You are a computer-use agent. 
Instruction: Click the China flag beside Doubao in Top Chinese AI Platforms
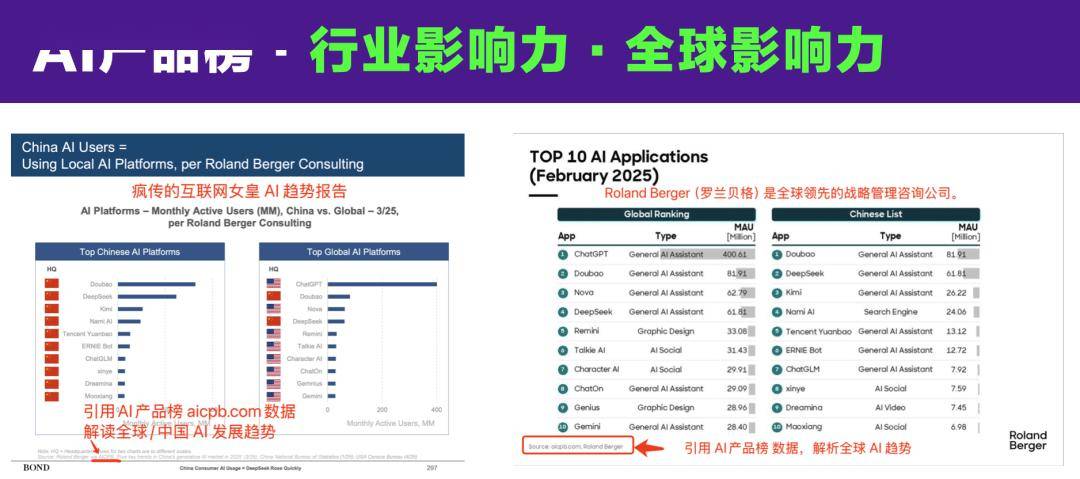tap(52, 284)
